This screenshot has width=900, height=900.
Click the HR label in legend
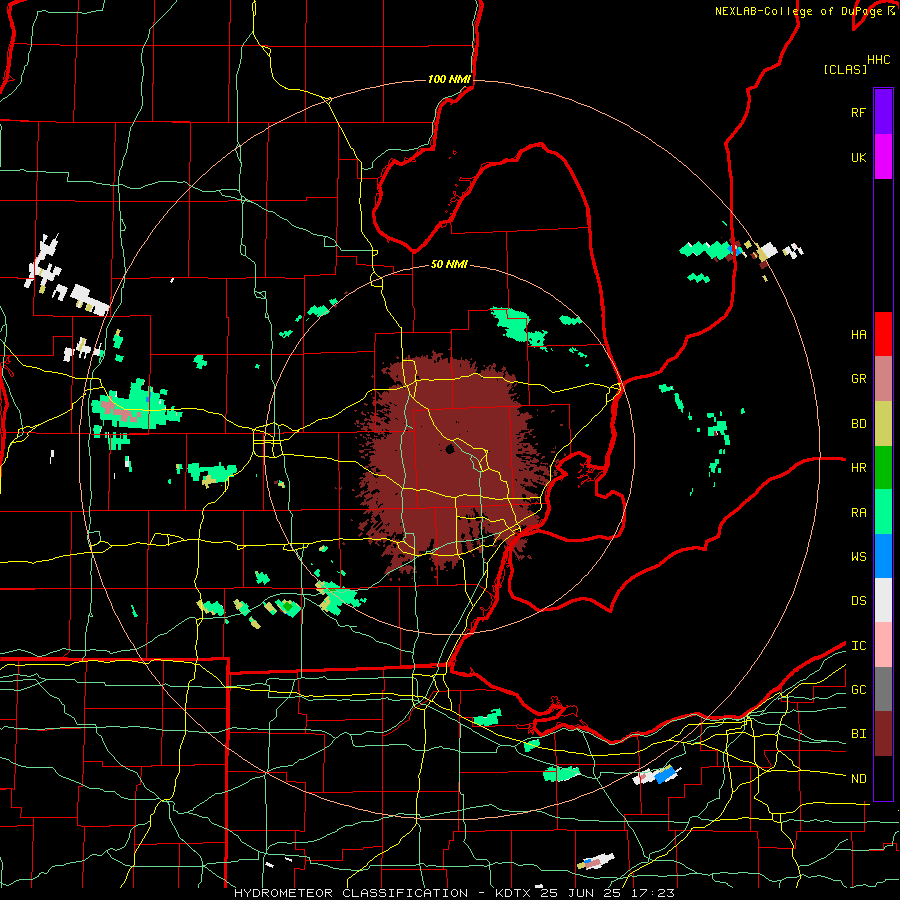click(858, 468)
